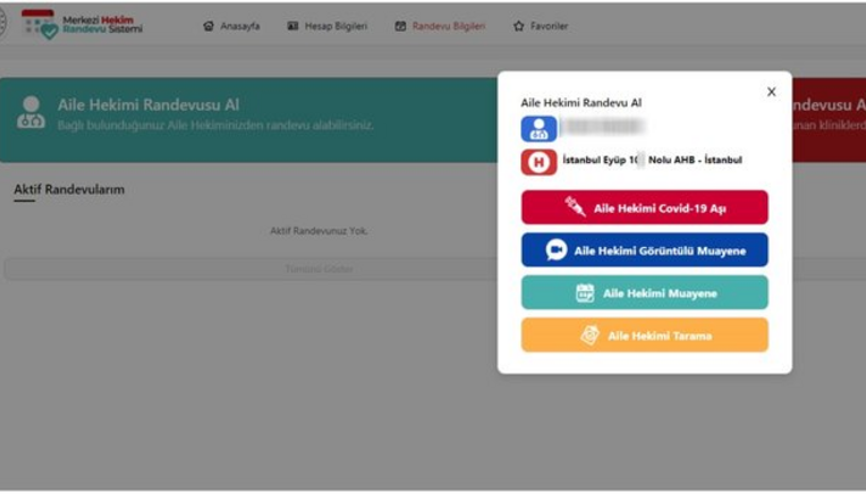The height and width of the screenshot is (494, 866).
Task: Choose Aile Hekimi Covid-19 Aşı
Action: [x=645, y=207]
